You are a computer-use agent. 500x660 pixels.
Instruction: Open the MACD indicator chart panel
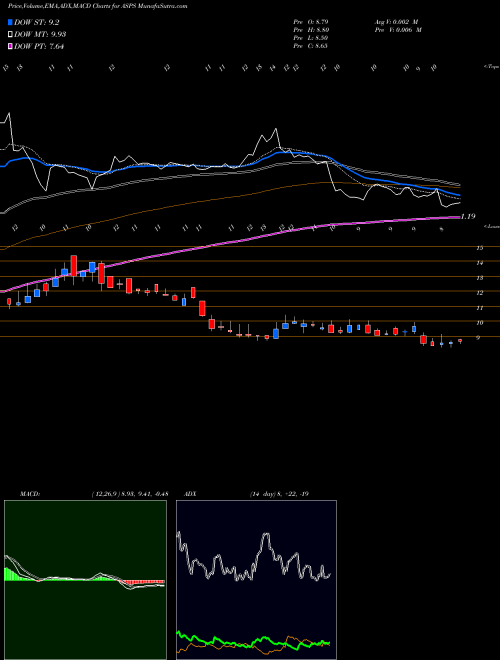tap(85, 580)
